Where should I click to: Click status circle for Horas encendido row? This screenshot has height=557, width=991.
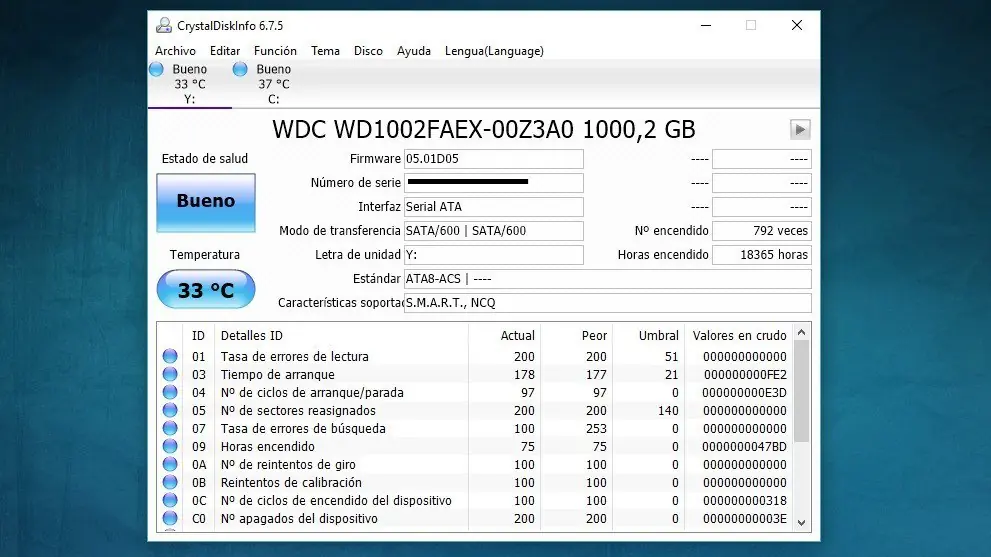[170, 446]
